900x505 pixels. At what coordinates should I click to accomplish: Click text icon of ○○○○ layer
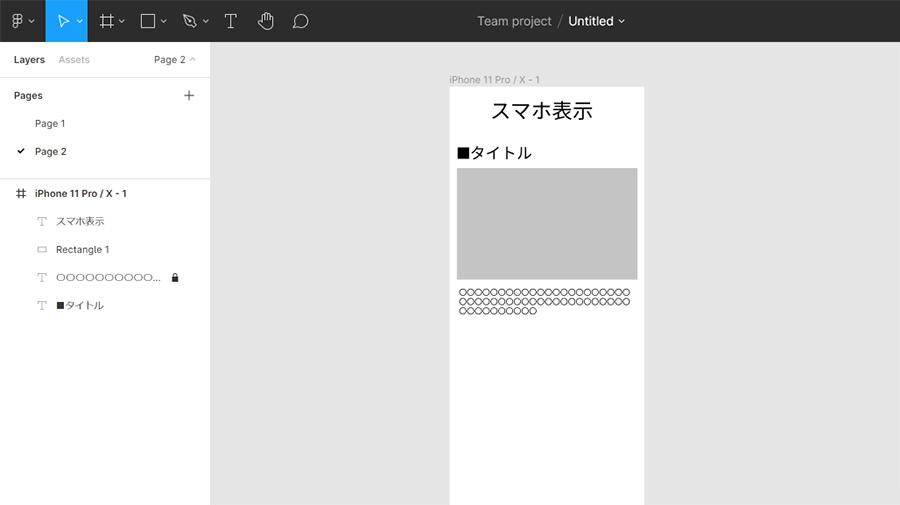coord(42,278)
